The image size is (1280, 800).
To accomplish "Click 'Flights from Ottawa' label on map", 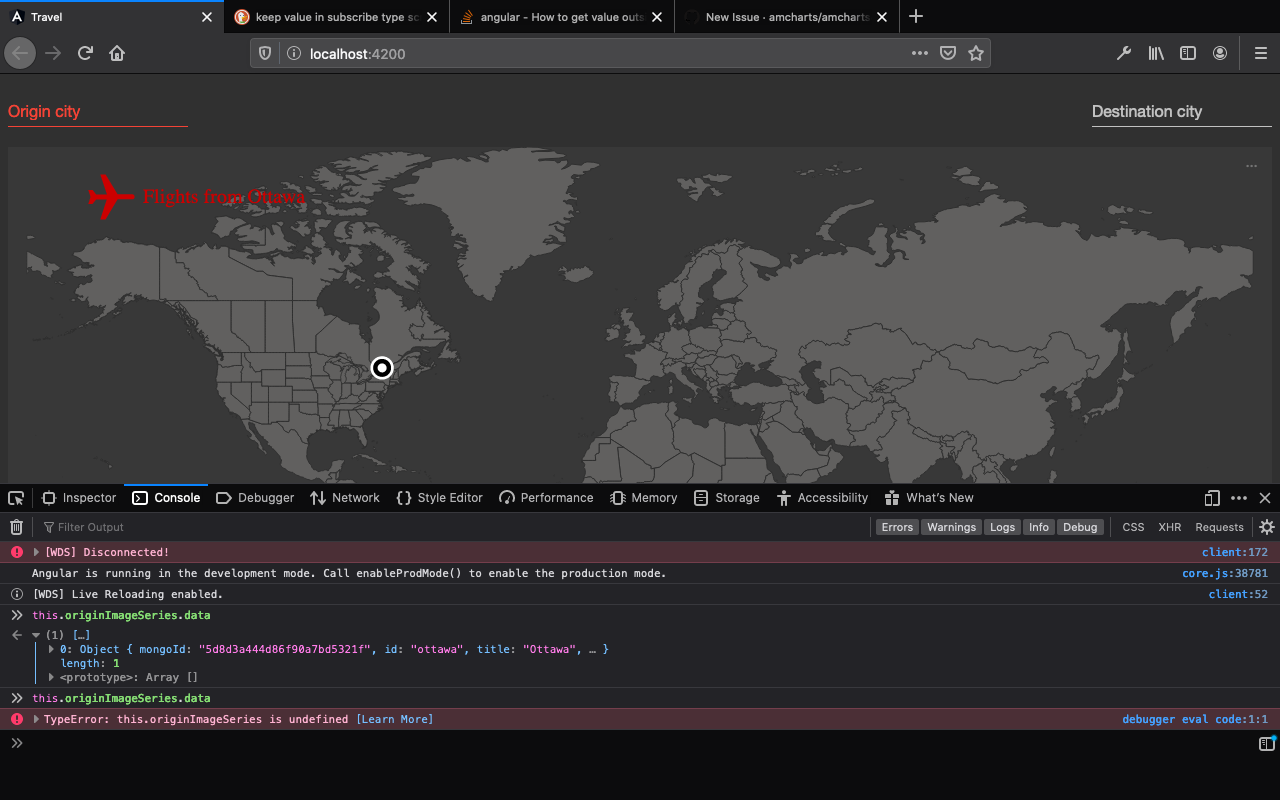I will [224, 197].
